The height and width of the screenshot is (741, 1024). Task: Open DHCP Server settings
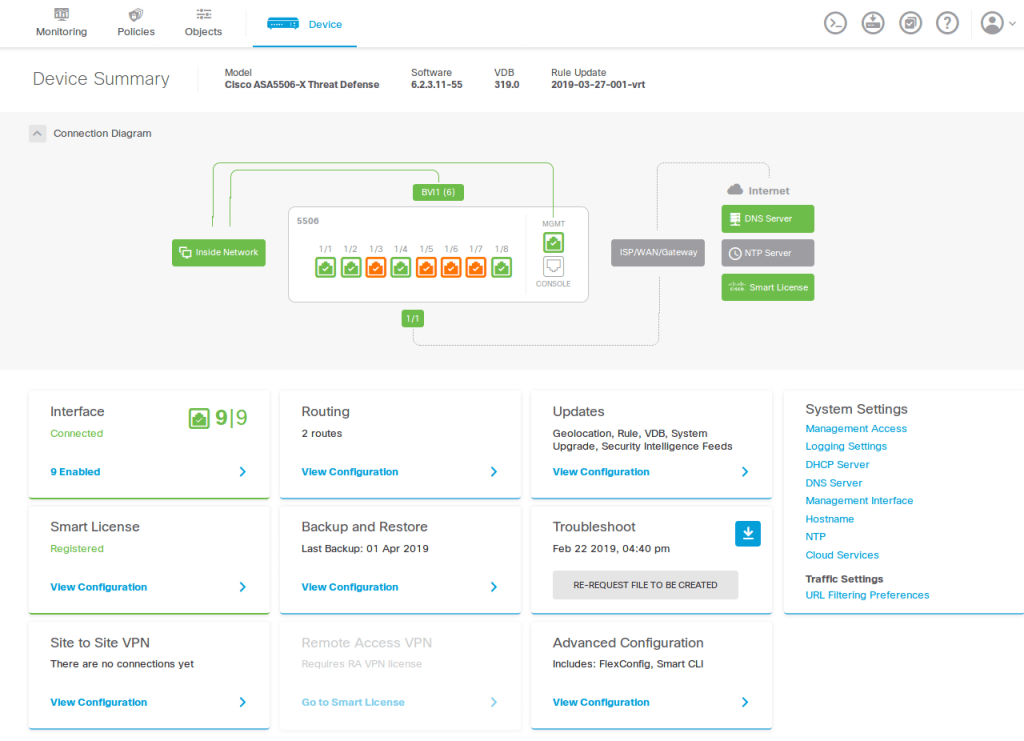click(x=837, y=465)
